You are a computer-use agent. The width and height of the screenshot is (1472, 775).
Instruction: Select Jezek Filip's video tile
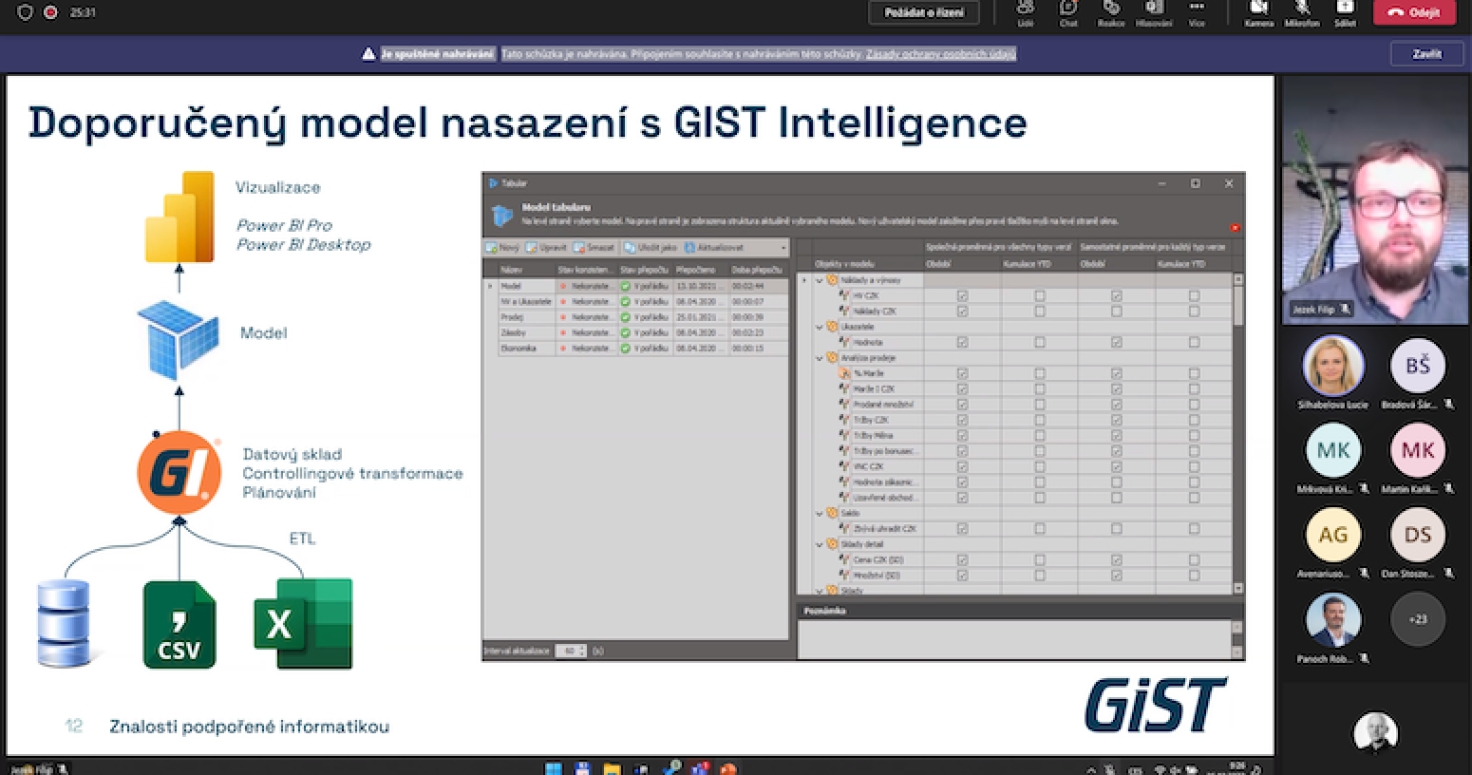(x=1375, y=200)
